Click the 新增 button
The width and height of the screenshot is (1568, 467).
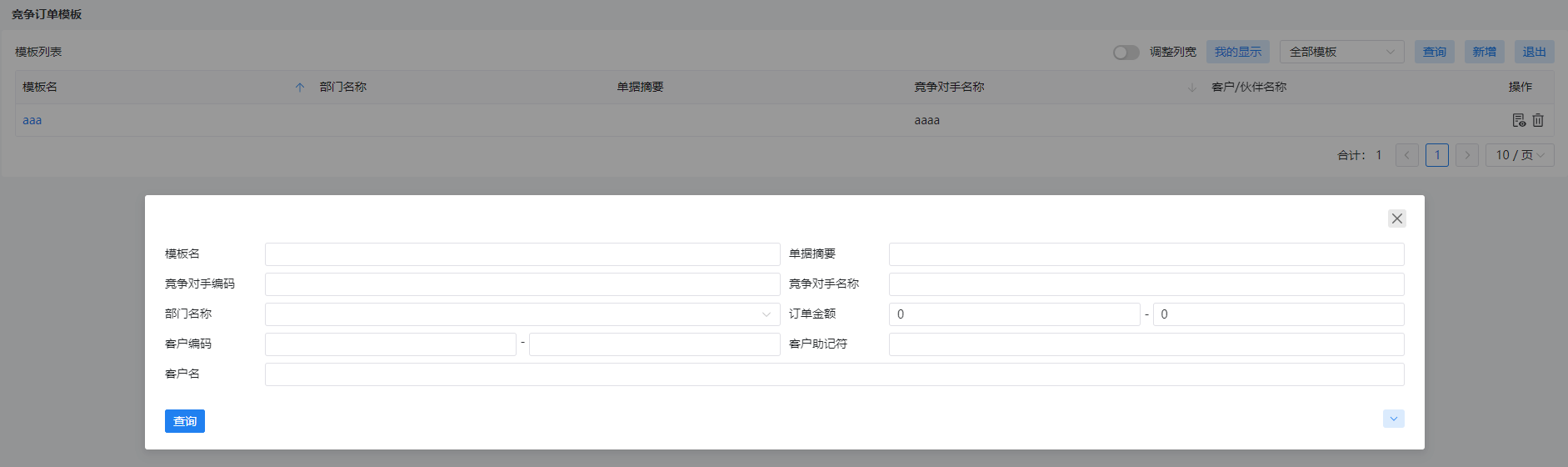[x=1485, y=52]
